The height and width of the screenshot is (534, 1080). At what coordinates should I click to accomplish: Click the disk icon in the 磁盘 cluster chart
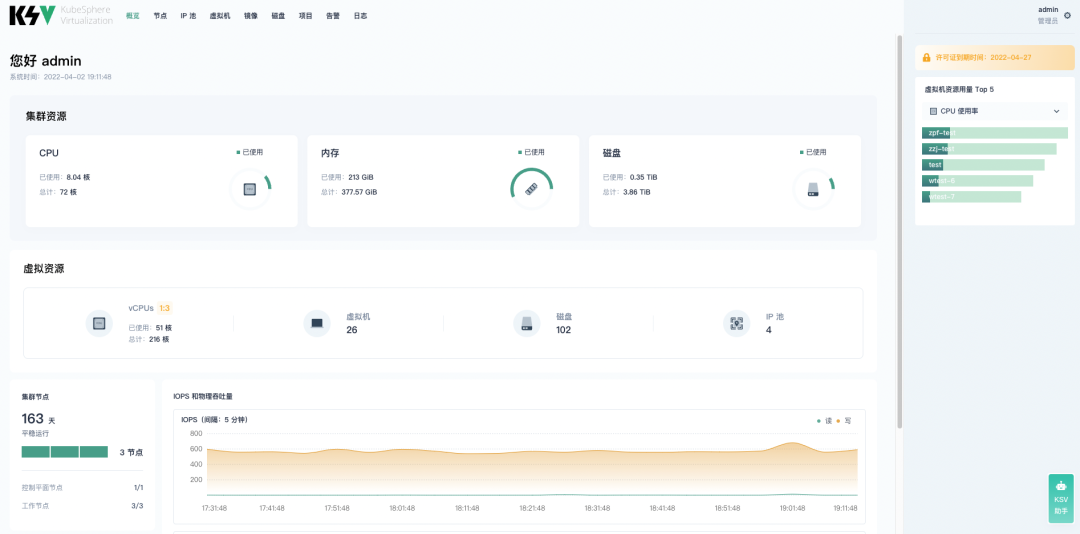[813, 188]
